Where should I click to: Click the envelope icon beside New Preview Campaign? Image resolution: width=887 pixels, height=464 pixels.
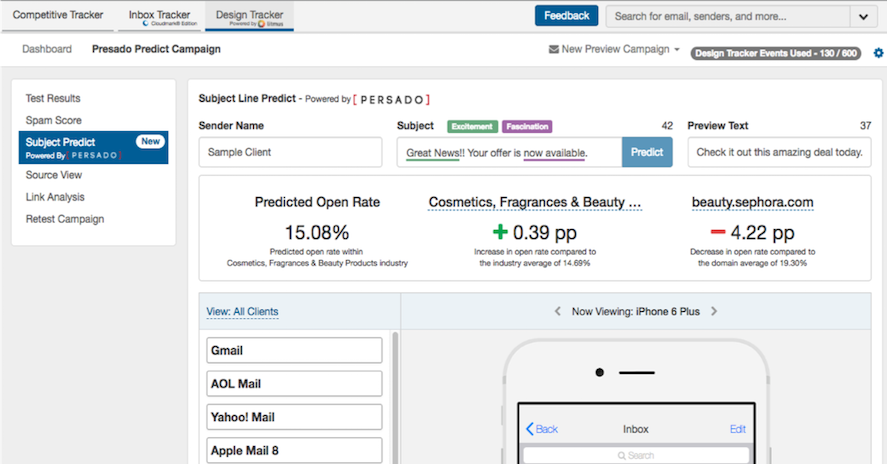click(554, 49)
